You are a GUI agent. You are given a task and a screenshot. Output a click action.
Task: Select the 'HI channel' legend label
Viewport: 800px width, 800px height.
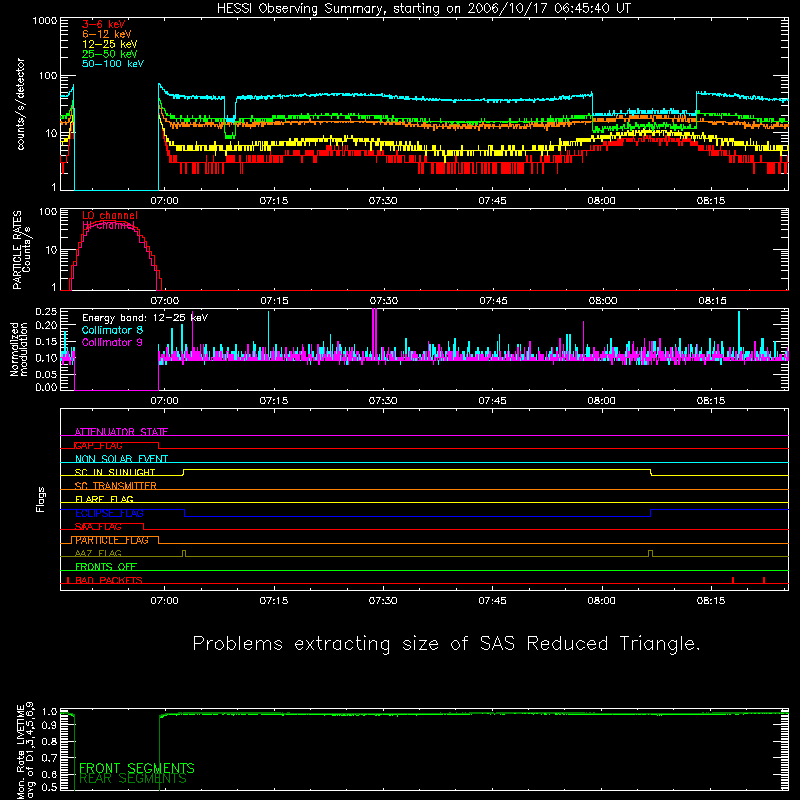pyautogui.click(x=109, y=225)
